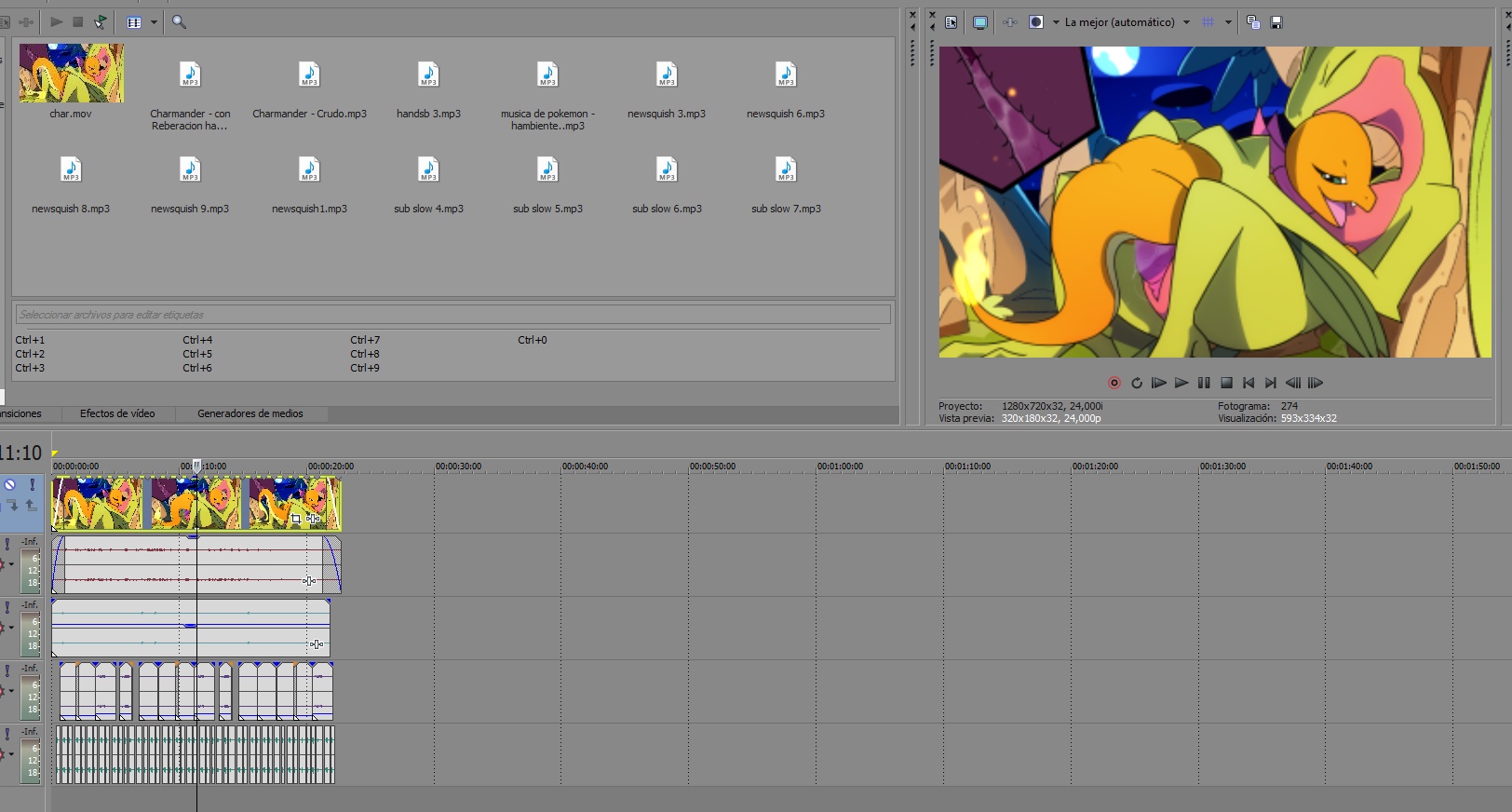
Task: Select newsquish 8.mp3 file icon
Action: 71,169
